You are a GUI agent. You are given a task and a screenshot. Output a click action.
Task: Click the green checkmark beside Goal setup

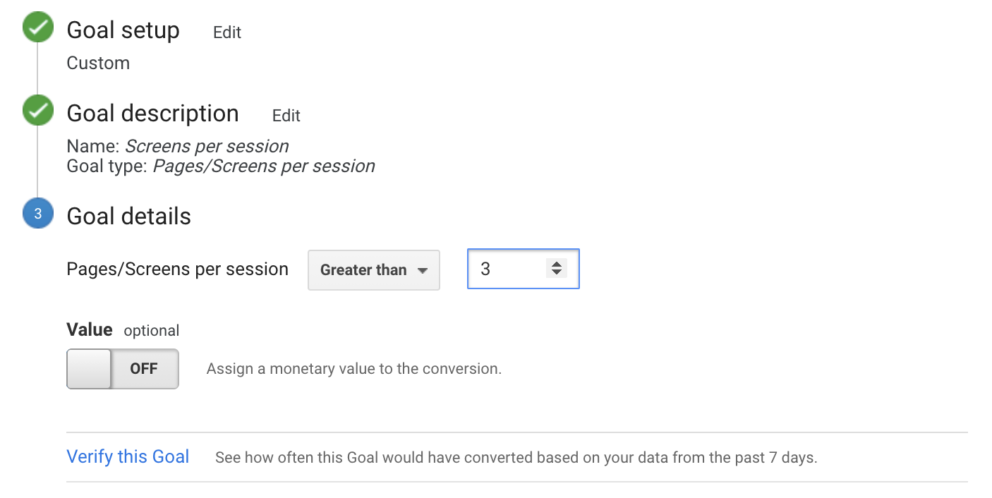tap(38, 30)
